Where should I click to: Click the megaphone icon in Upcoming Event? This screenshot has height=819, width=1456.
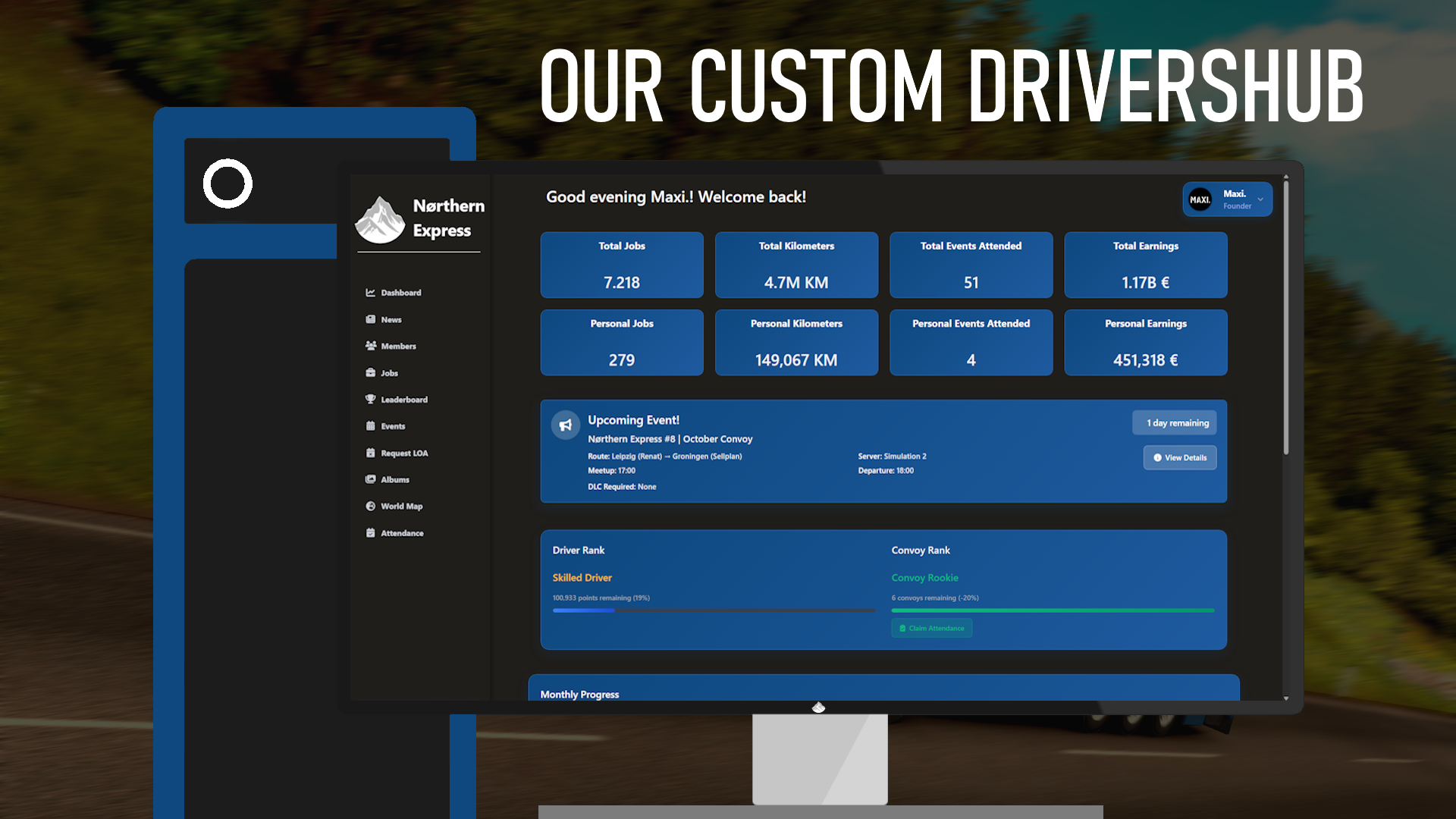coord(565,425)
